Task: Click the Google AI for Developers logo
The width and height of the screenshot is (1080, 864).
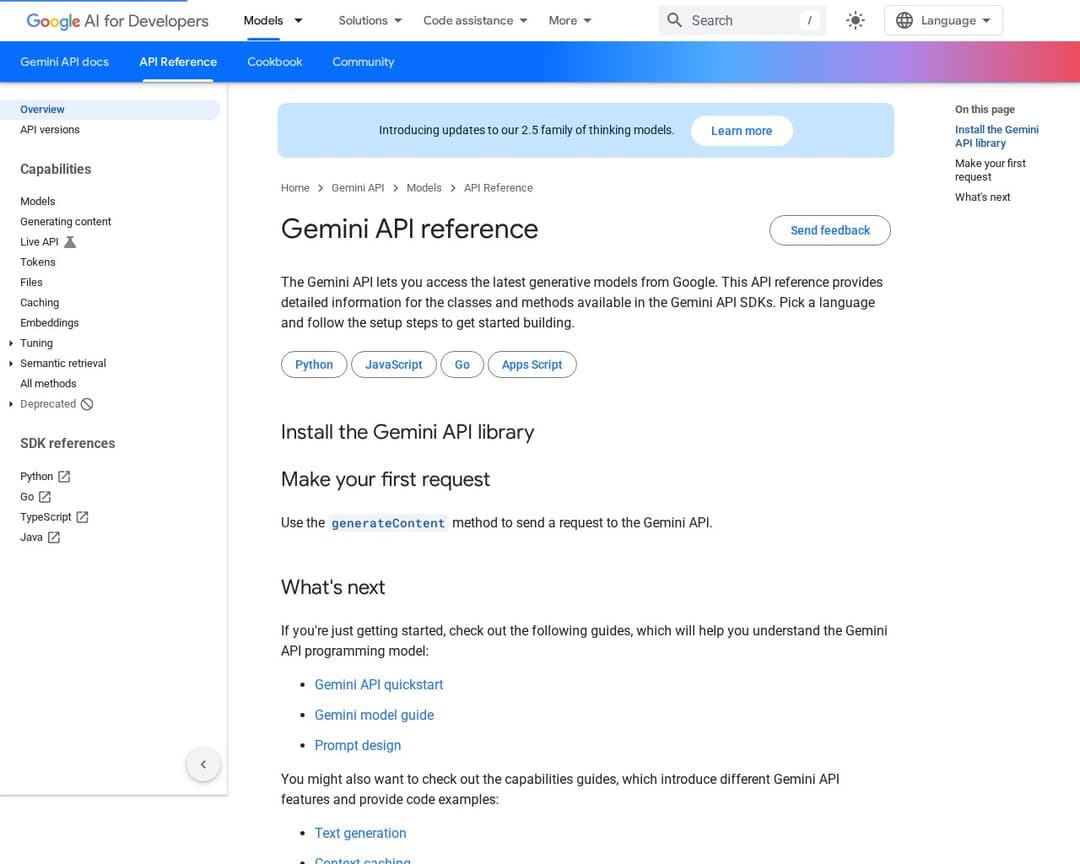Action: point(117,21)
